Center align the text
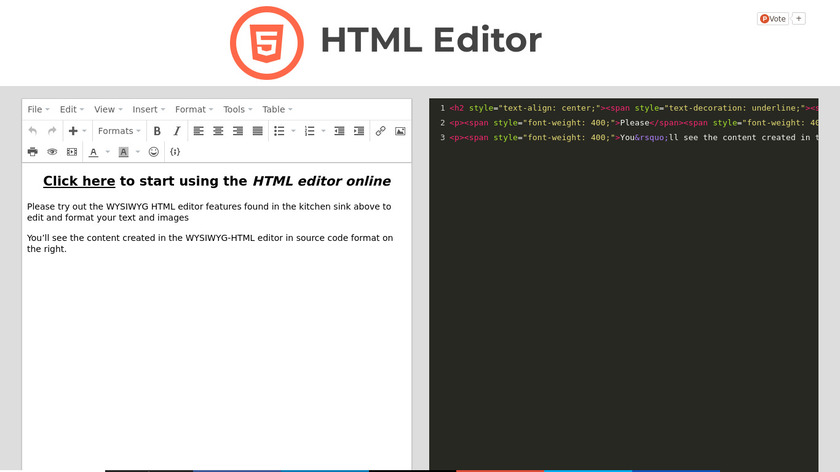 218,131
